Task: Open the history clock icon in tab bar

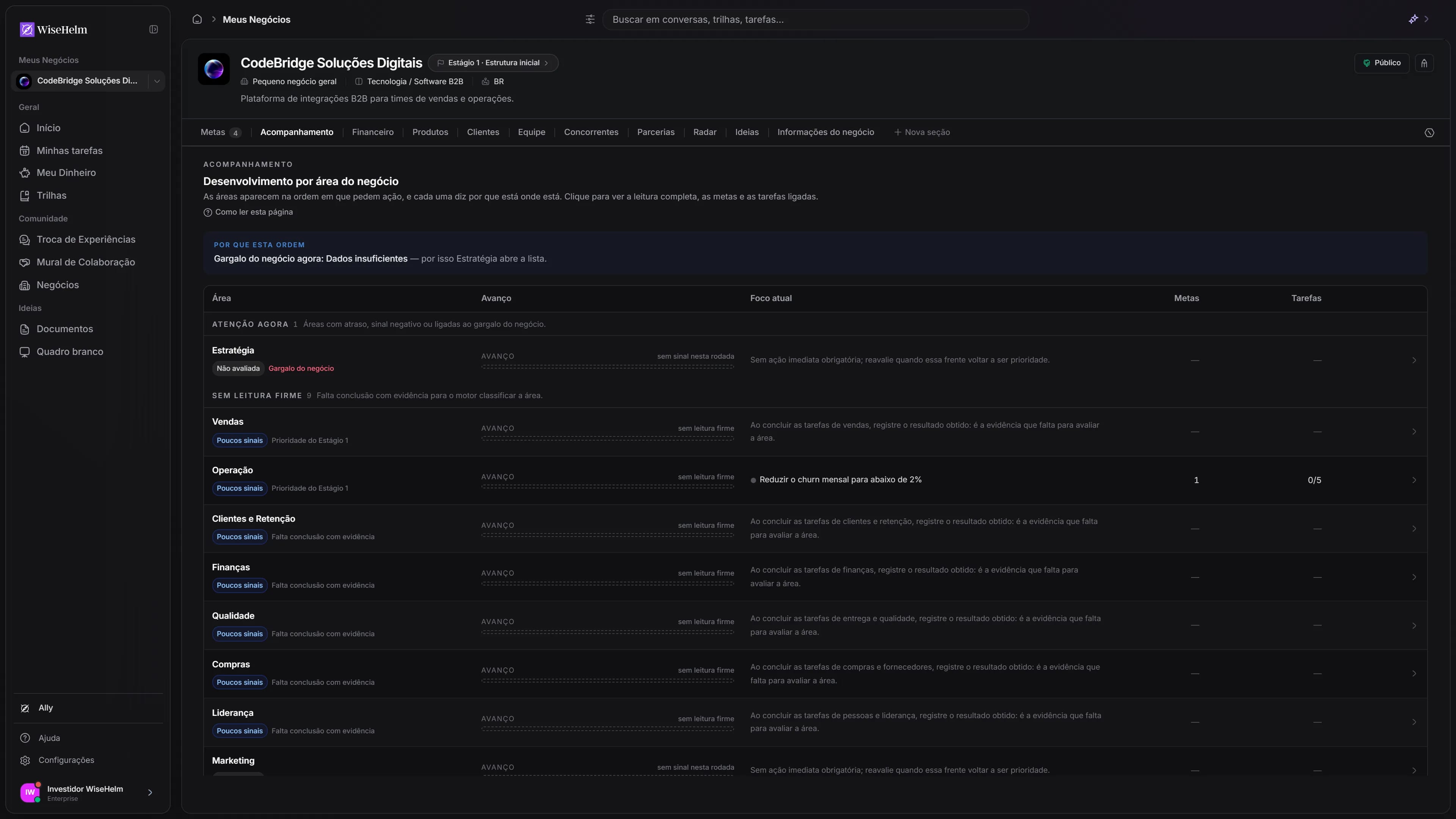Action: tap(1429, 133)
